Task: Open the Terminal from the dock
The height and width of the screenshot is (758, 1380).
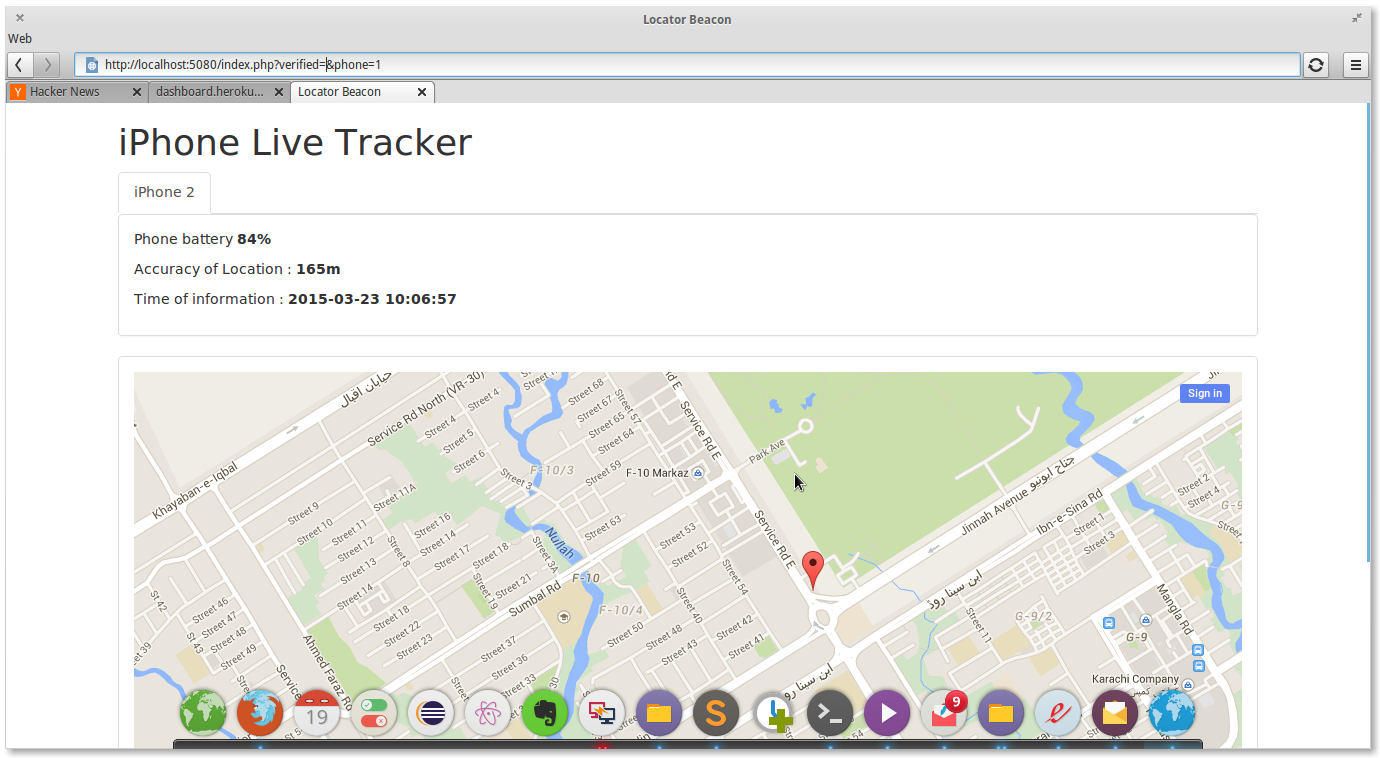Action: 830,713
